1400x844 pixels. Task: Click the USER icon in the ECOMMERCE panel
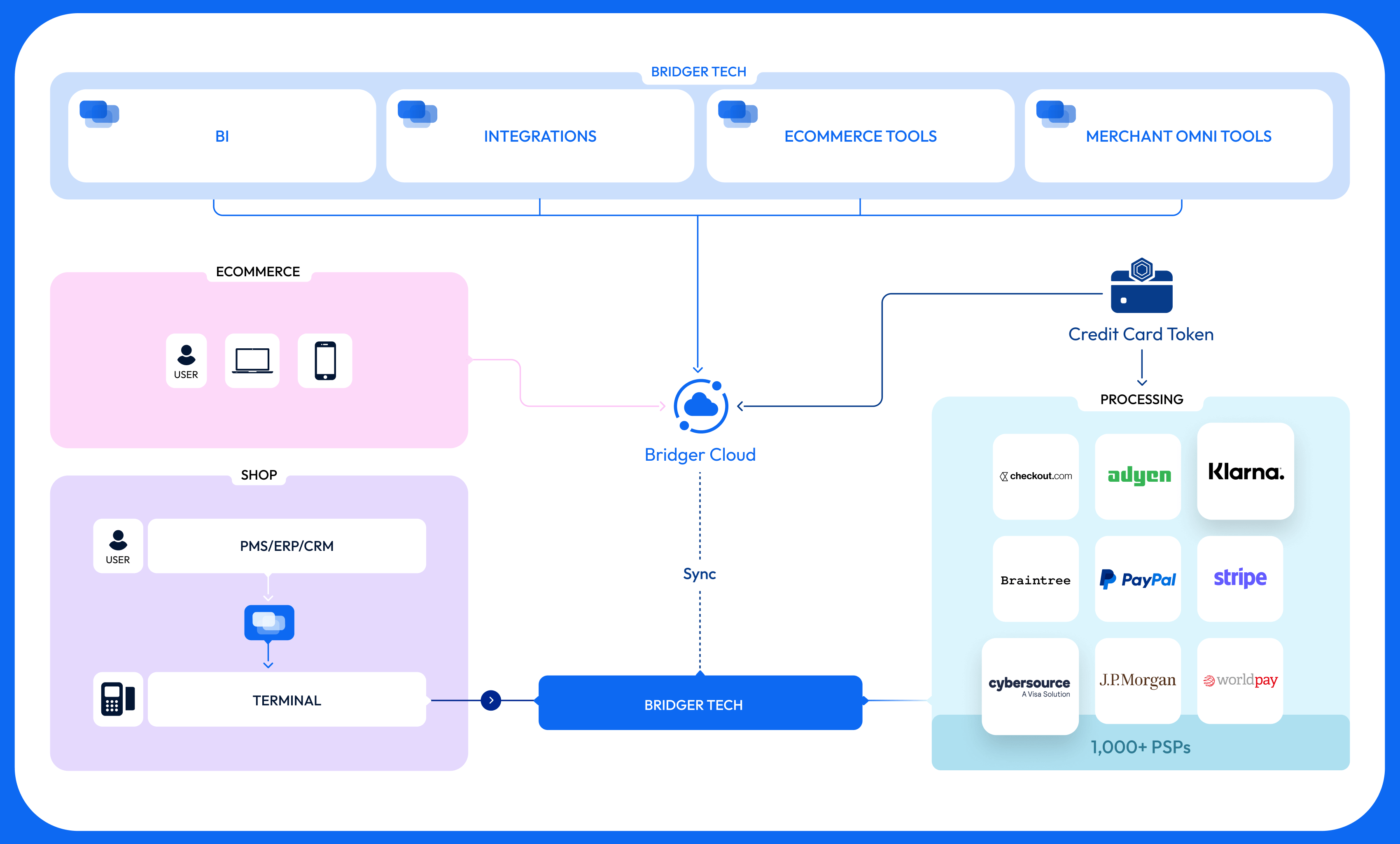[x=187, y=361]
